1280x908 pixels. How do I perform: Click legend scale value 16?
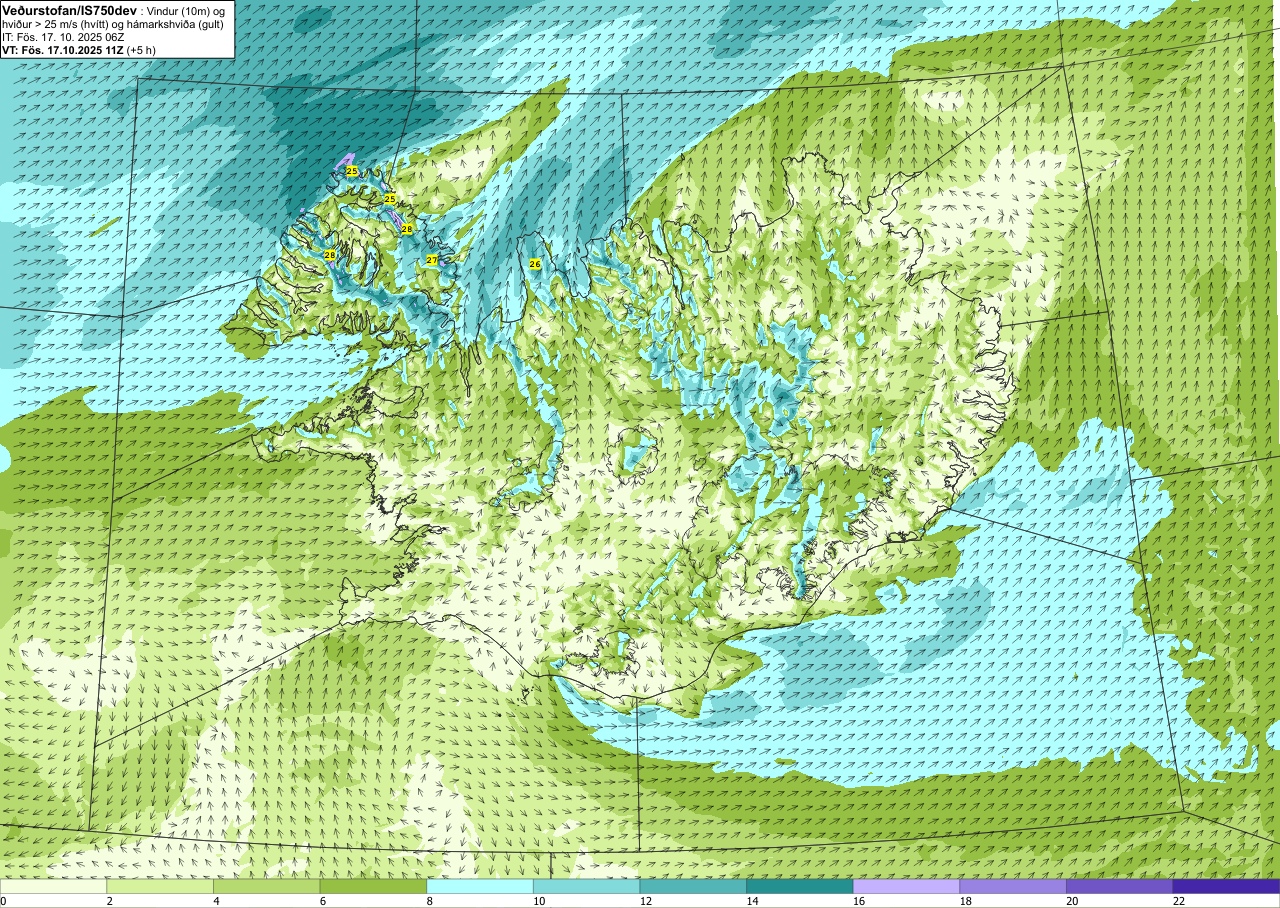pos(859,901)
